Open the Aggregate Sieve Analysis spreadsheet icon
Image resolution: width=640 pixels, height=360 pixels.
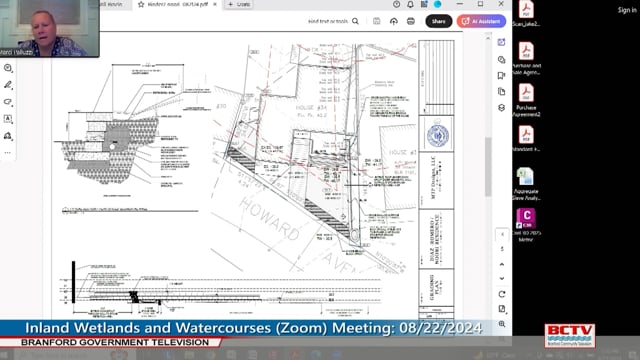(526, 184)
